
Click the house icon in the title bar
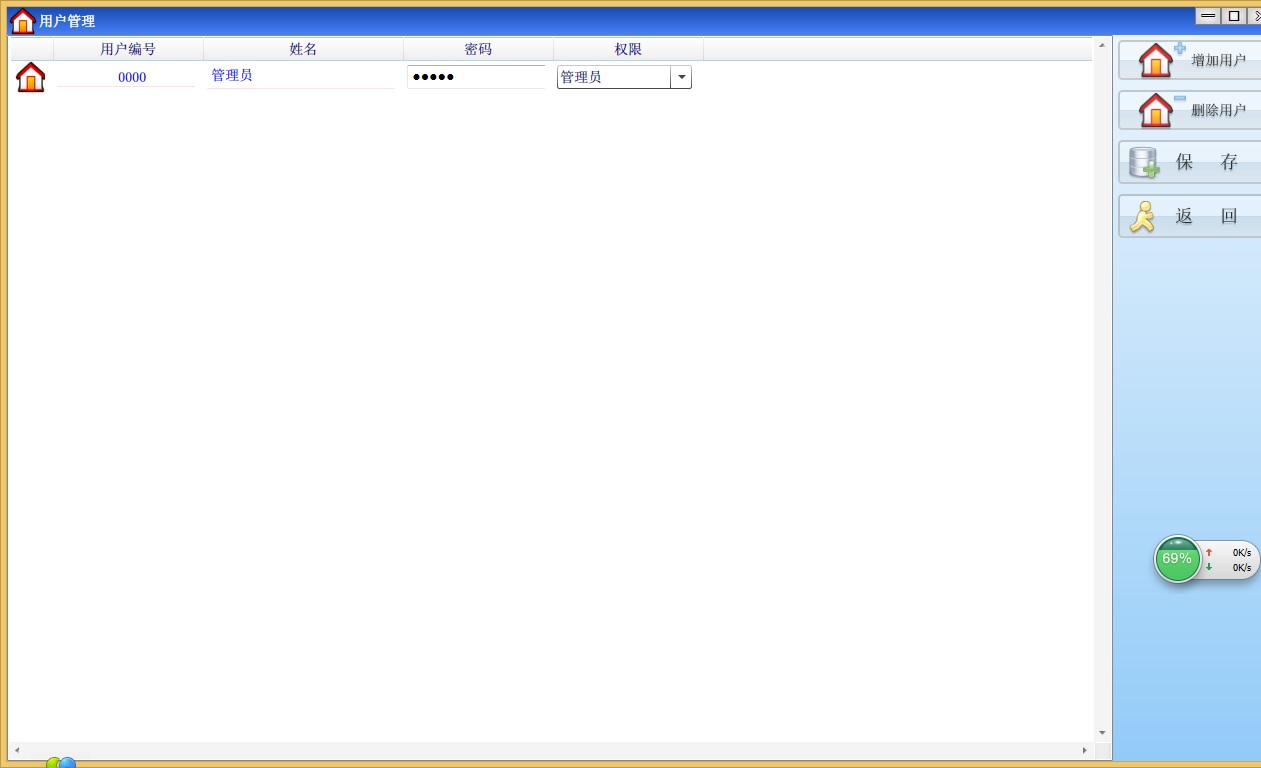[22, 21]
